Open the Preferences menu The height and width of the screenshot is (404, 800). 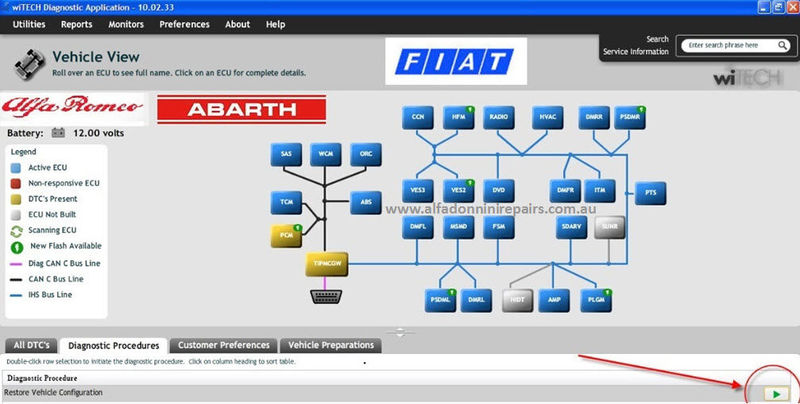click(x=185, y=24)
